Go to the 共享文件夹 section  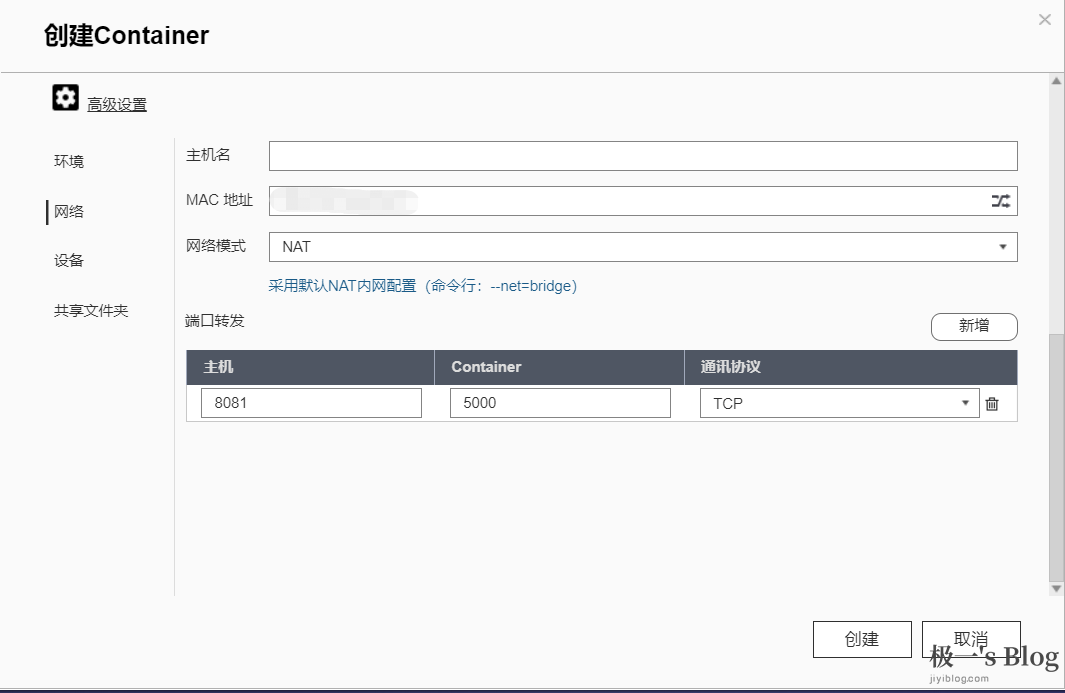click(91, 310)
